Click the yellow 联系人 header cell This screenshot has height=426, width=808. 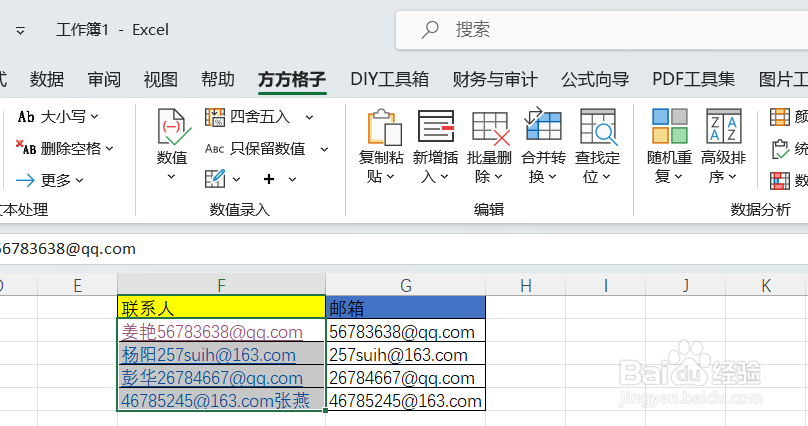coord(222,308)
